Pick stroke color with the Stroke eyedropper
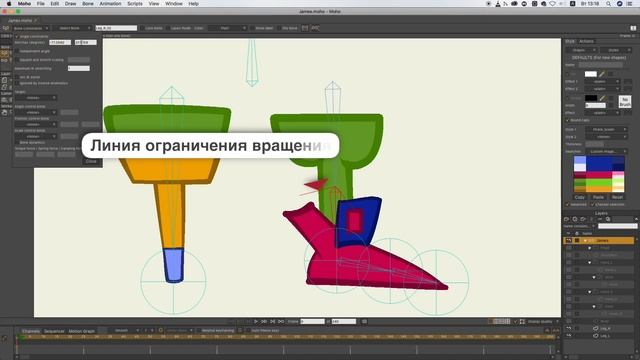The width and height of the screenshot is (640, 360). (x=602, y=98)
